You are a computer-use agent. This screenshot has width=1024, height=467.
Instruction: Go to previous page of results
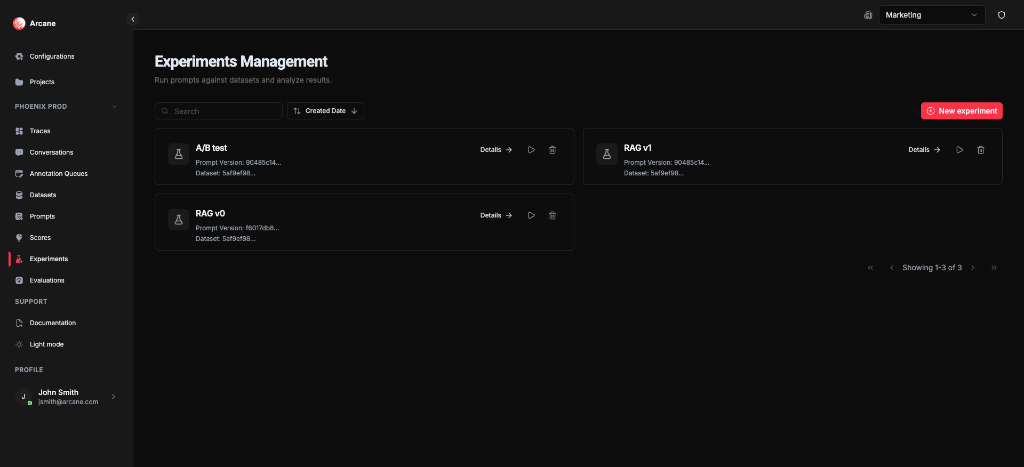(891, 267)
